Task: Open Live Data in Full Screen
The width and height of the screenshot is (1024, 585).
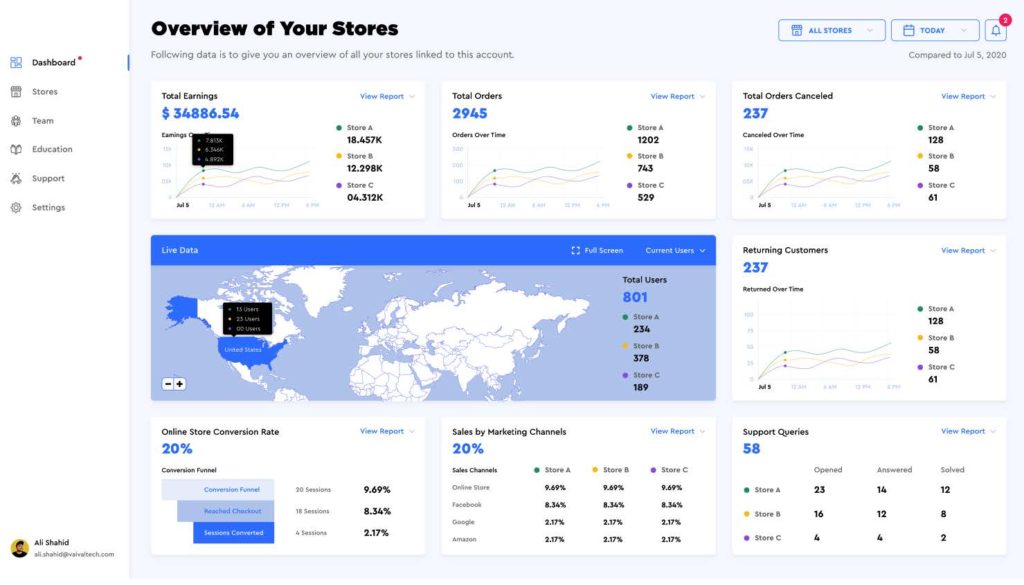Action: (x=597, y=251)
